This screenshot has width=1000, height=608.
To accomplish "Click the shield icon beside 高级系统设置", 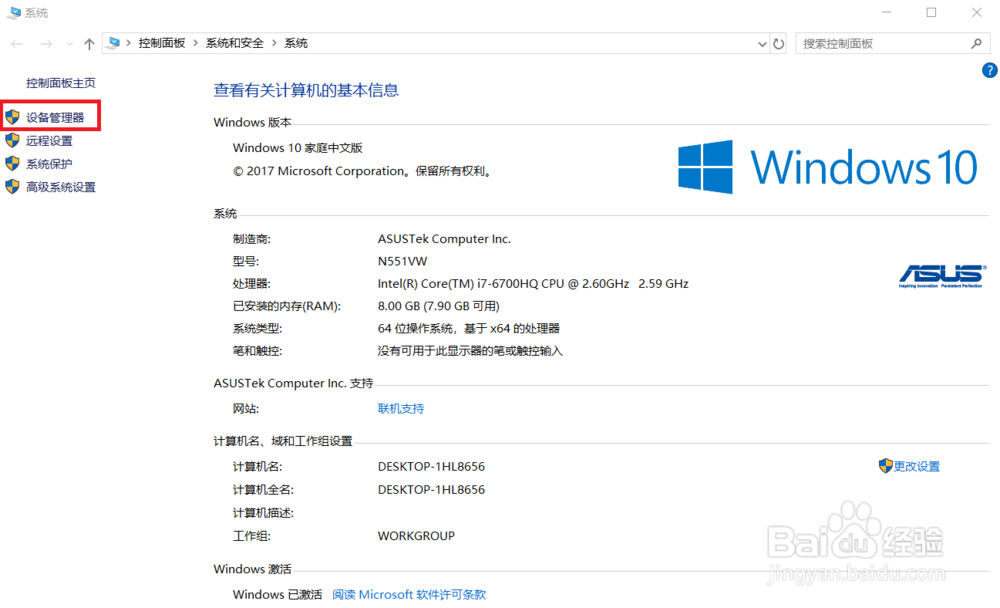I will (12, 186).
